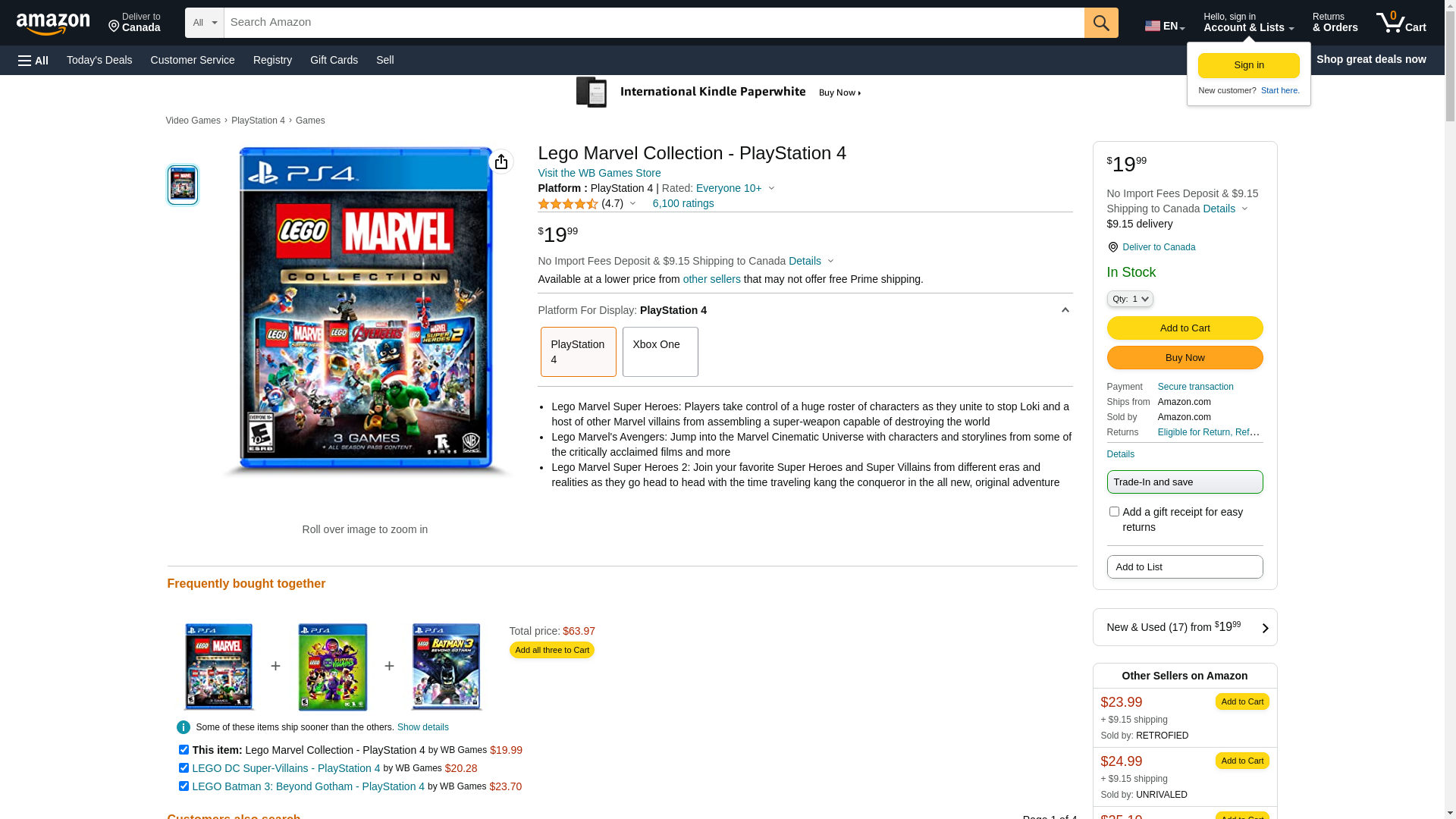Toggle gift receipt checkbox
This screenshot has height=819, width=1456.
coord(1114,512)
